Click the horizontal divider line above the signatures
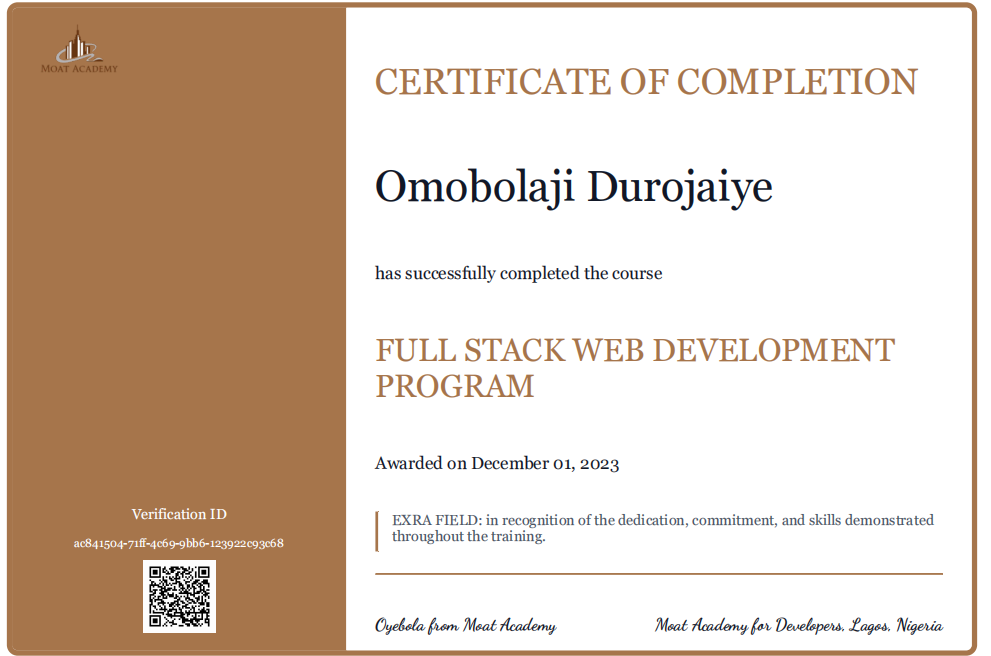Image resolution: width=991 pixels, height=656 pixels. tap(658, 574)
